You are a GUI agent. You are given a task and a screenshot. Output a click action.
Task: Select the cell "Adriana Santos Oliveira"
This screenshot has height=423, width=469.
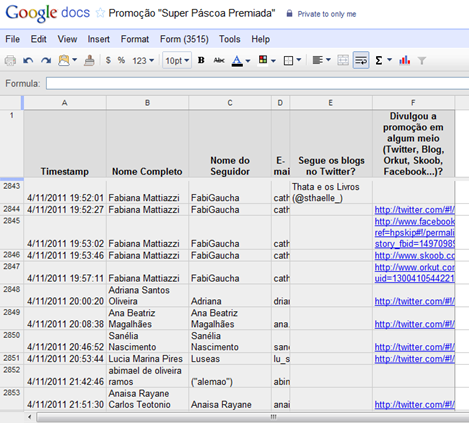tap(147, 295)
